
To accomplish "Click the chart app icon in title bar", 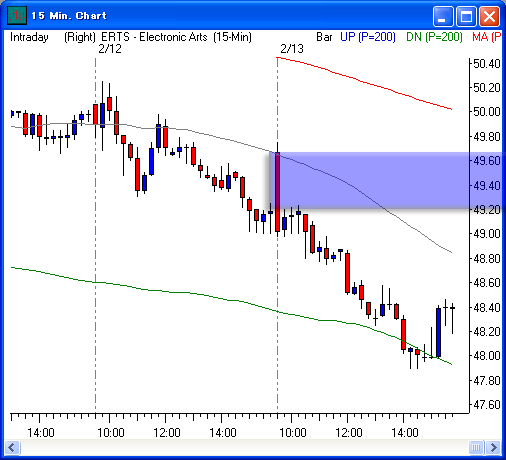I will click(x=17, y=15).
